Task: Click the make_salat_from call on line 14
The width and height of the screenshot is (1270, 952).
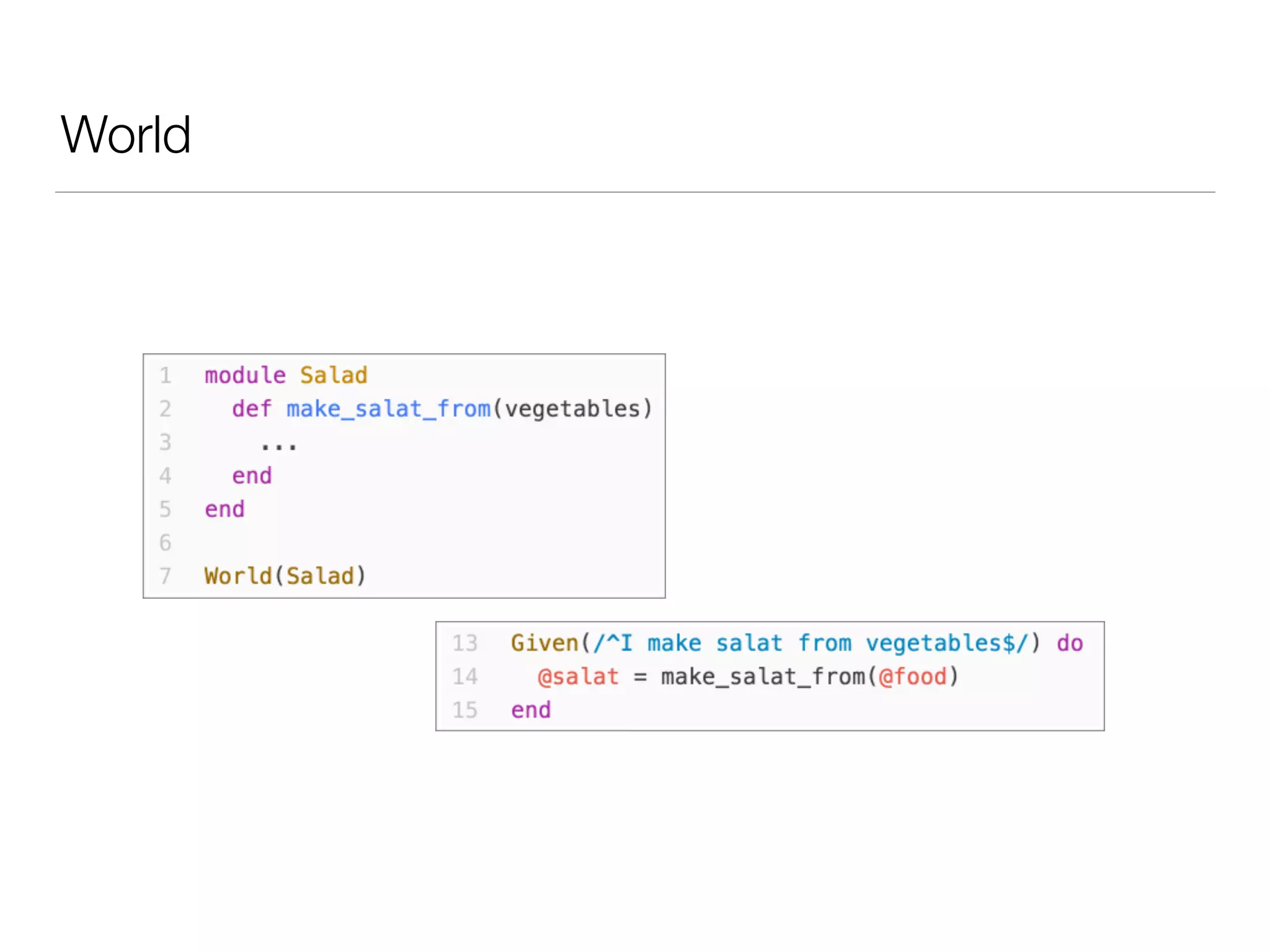Action: [763, 677]
